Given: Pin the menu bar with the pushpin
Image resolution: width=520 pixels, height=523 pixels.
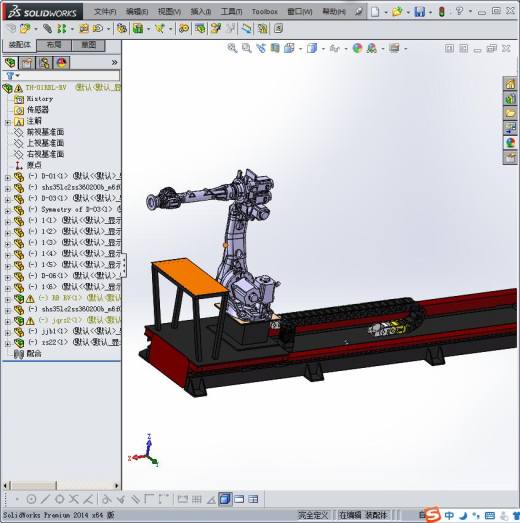Looking at the screenshot, I should pyautogui.click(x=358, y=11).
